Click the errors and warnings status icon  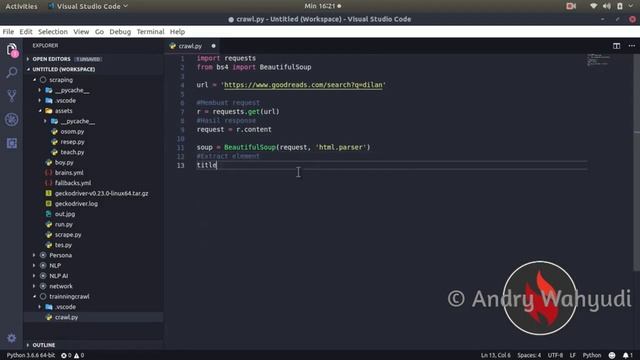tap(73, 356)
